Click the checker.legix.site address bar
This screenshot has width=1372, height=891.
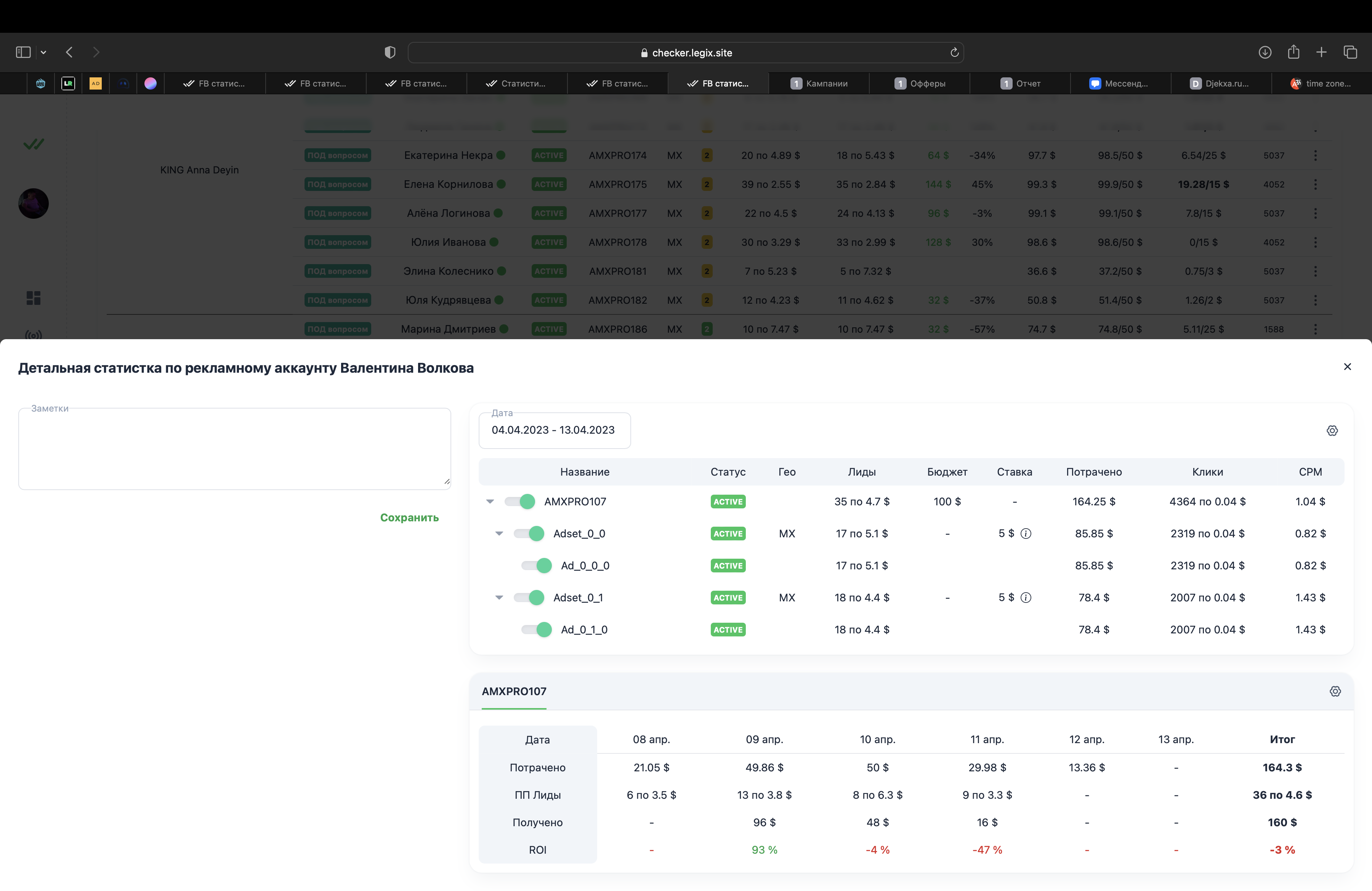686,53
